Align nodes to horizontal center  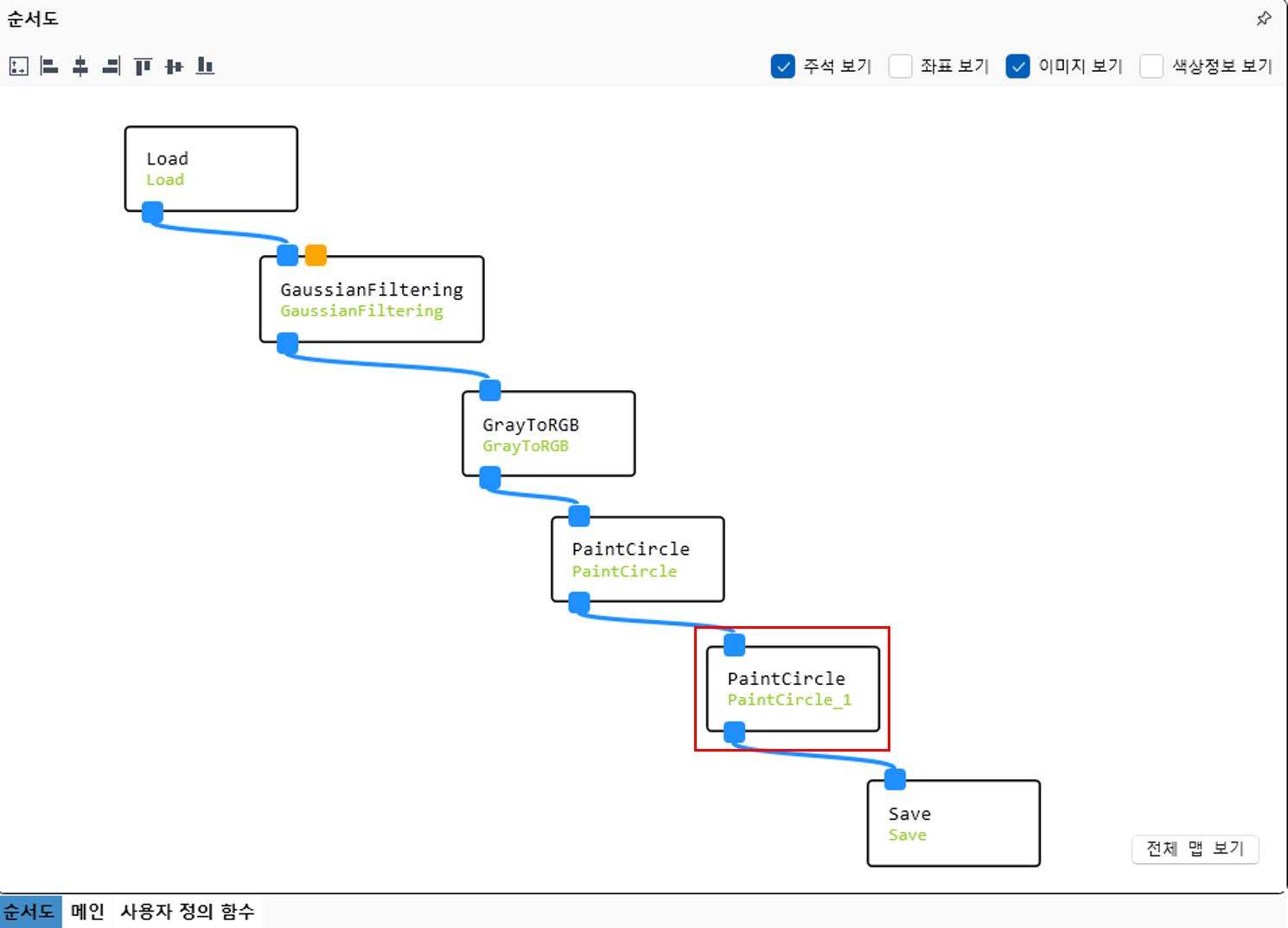pos(80,67)
